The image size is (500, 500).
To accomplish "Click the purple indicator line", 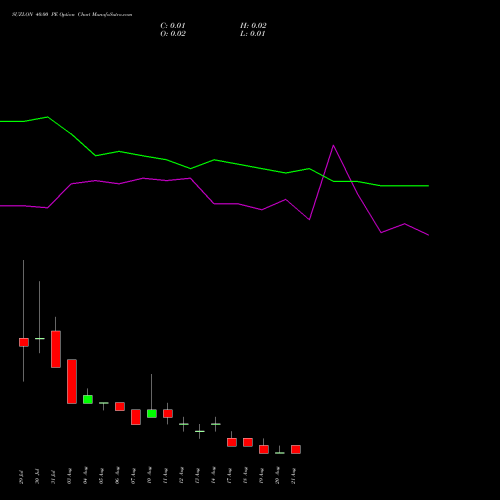I will click(x=213, y=203).
